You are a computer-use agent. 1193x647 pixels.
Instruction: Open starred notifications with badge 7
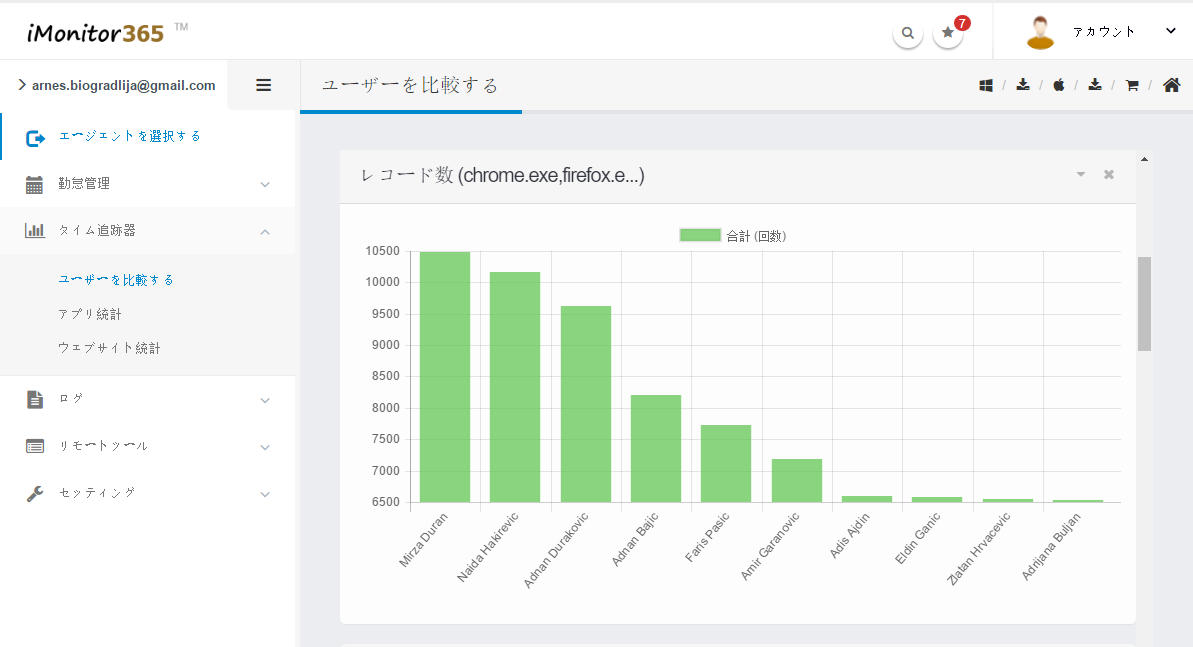point(948,33)
